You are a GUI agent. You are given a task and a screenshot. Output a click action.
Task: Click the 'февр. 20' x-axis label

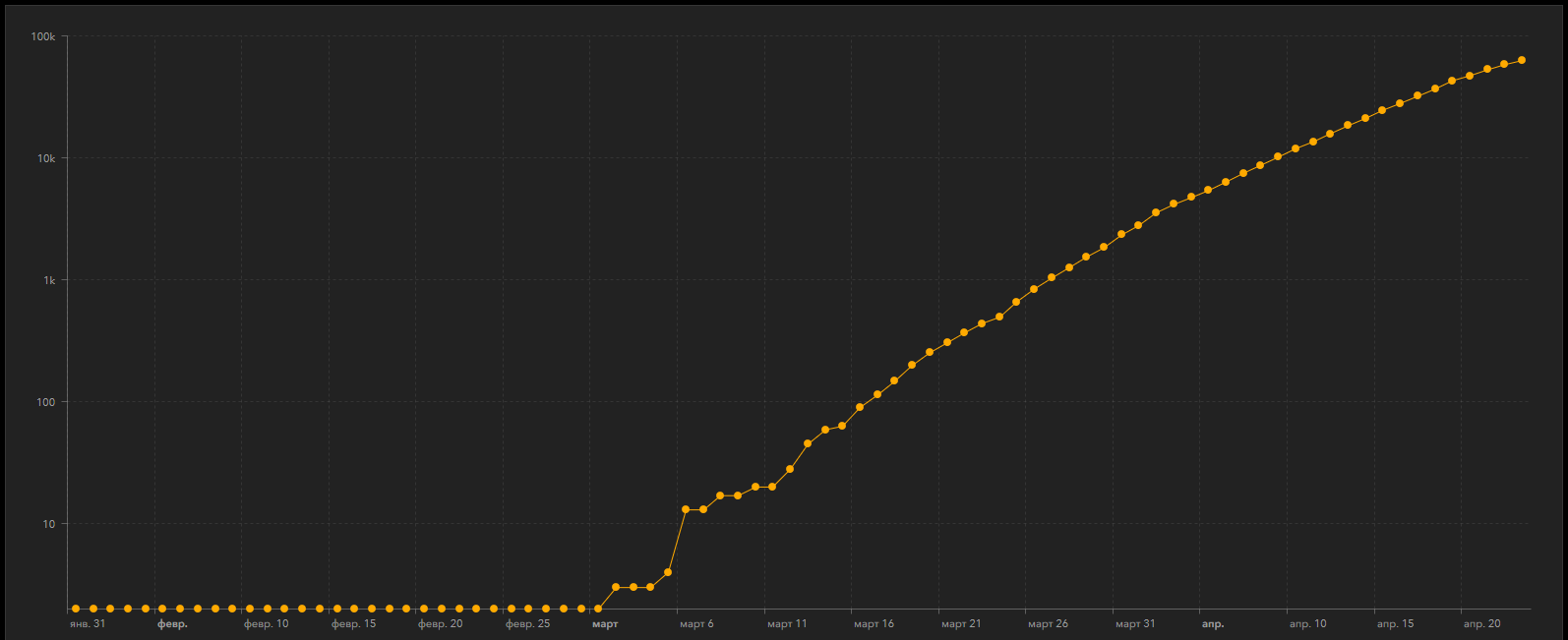coord(441,624)
